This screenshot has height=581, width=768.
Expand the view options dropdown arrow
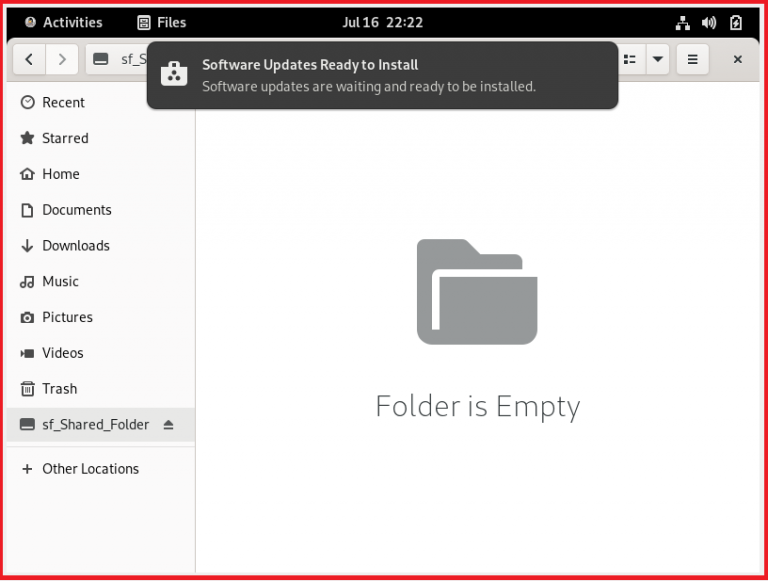(x=657, y=59)
